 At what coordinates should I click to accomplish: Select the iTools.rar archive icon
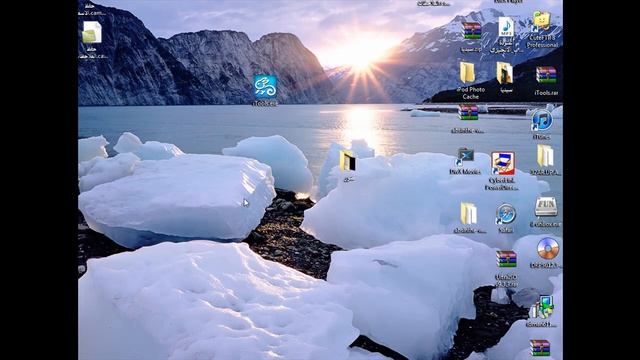point(546,76)
